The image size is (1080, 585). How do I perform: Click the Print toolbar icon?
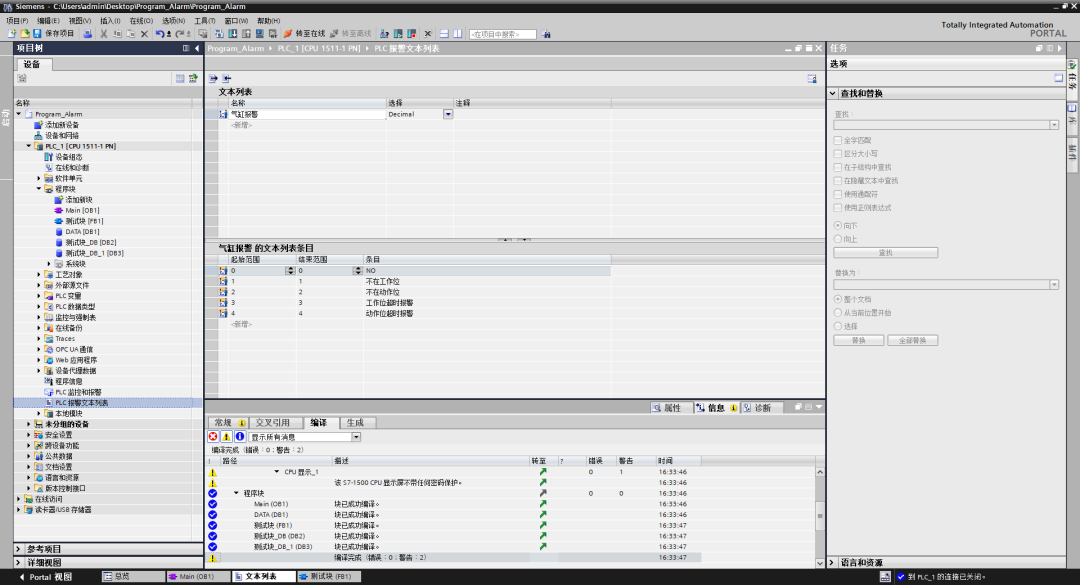click(x=87, y=33)
